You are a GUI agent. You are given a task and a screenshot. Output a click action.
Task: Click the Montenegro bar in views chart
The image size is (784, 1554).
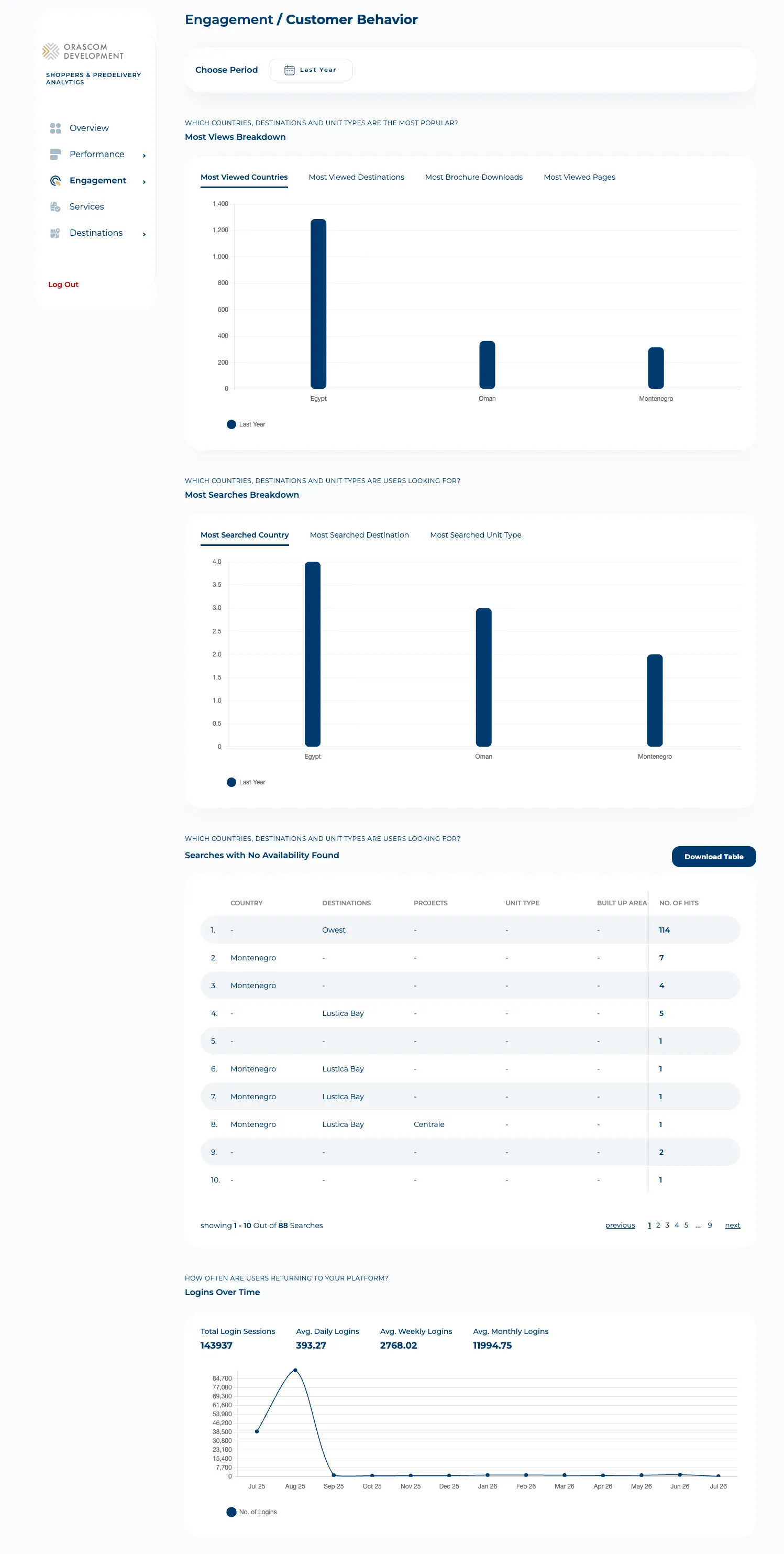point(656,368)
